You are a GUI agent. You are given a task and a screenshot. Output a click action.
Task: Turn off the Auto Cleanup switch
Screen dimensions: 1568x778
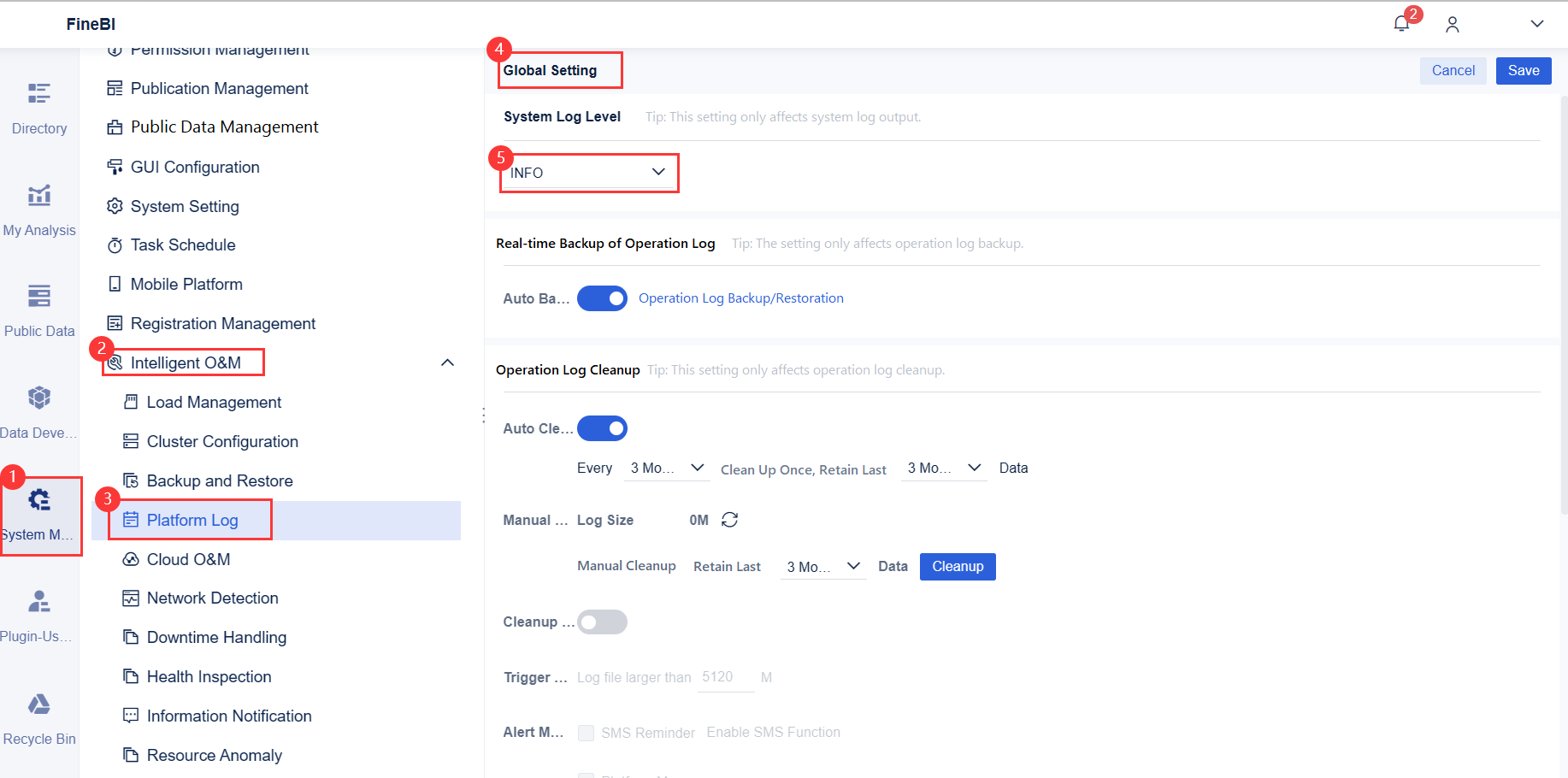tap(602, 428)
